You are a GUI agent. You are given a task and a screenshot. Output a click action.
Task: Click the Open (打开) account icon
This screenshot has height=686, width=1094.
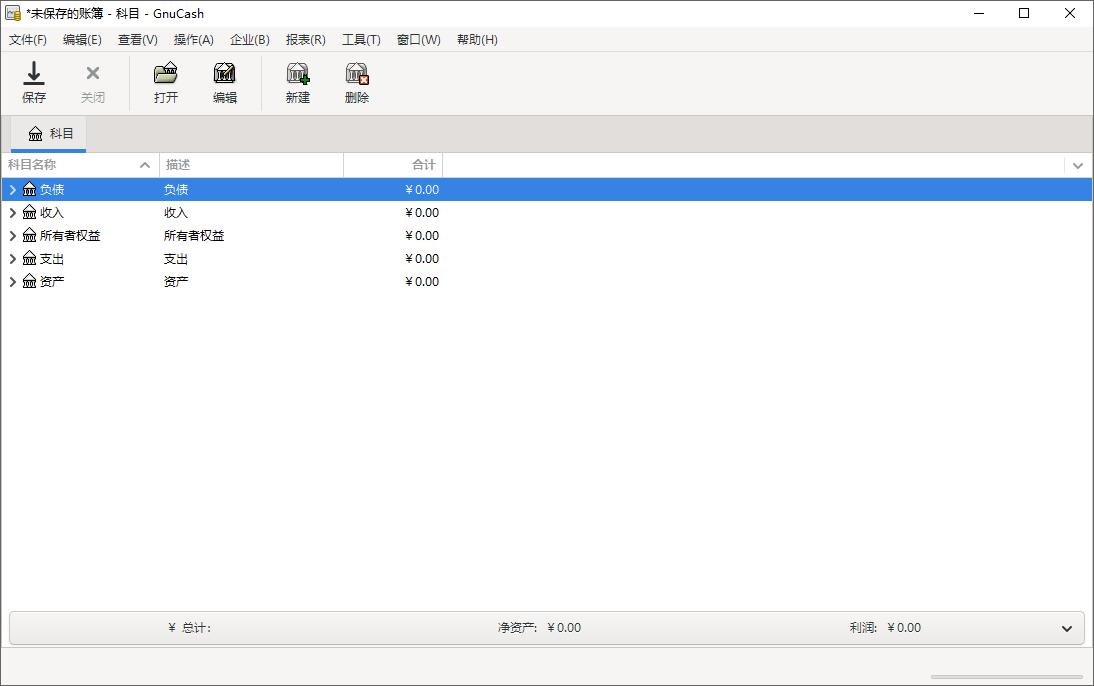166,74
